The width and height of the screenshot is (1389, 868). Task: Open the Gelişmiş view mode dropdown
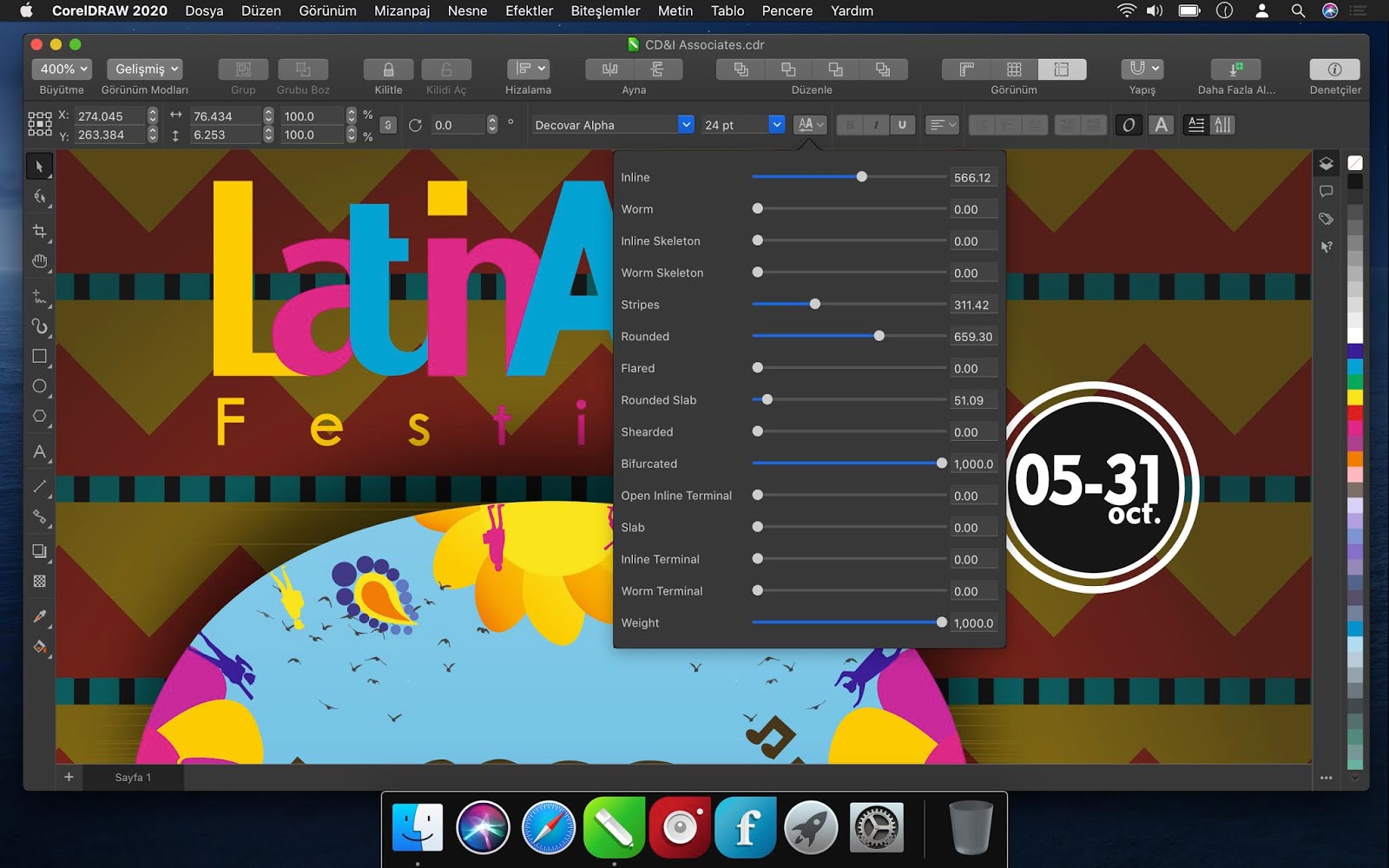pyautogui.click(x=144, y=69)
